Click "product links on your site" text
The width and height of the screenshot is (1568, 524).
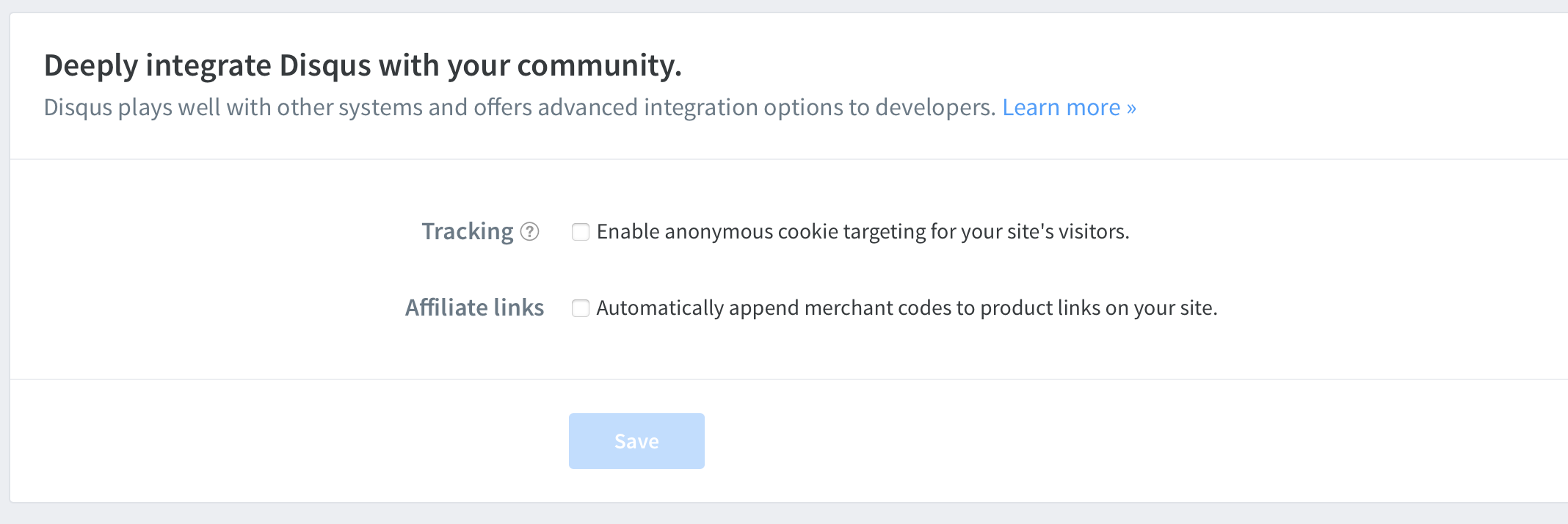[1098, 308]
